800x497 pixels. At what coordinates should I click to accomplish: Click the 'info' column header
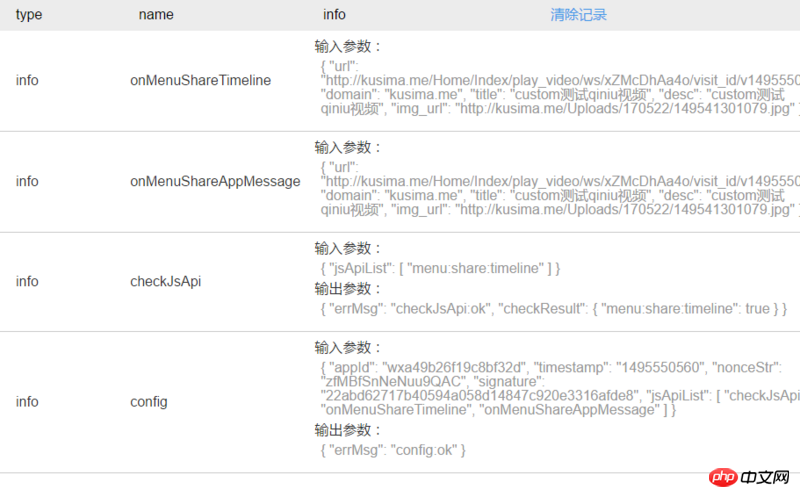pyautogui.click(x=334, y=15)
